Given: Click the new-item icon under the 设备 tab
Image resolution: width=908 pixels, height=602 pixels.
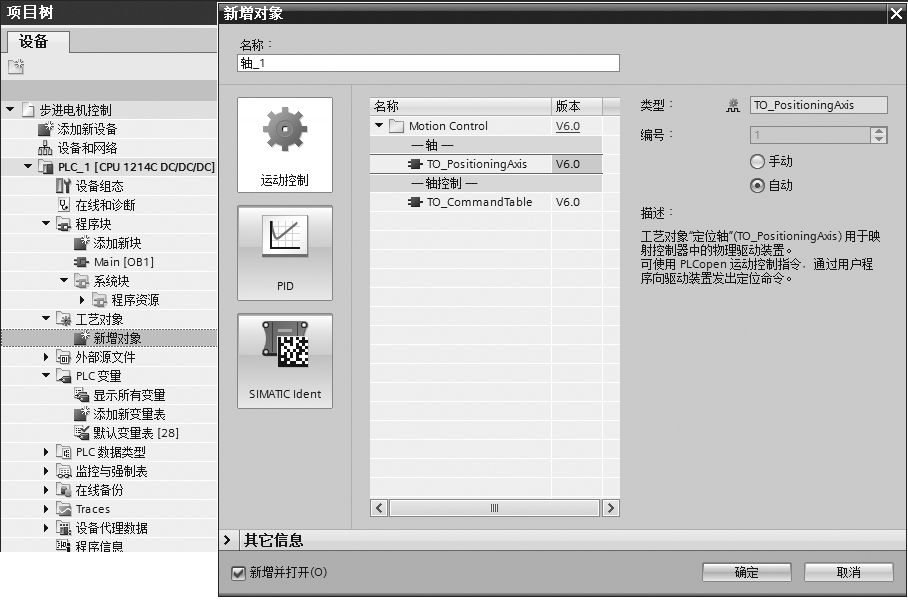Looking at the screenshot, I should tap(16, 66).
